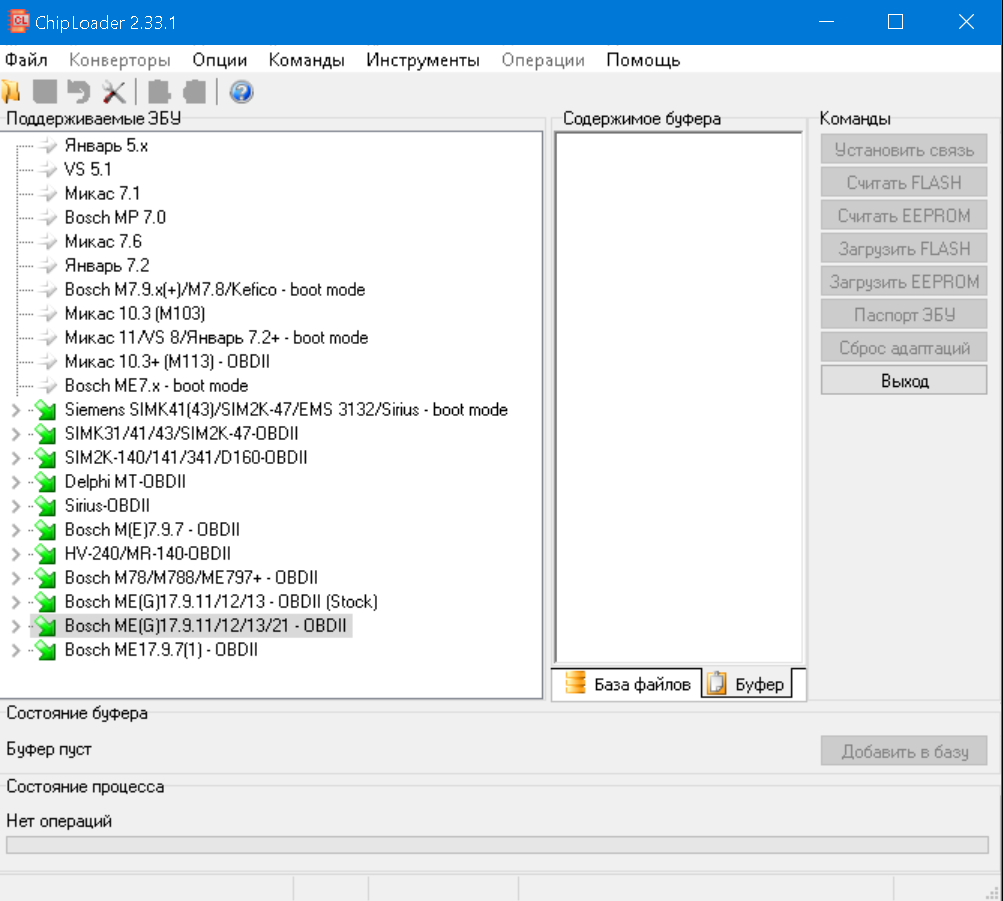Image resolution: width=1003 pixels, height=901 pixels.
Task: Expand the SIM2K-140/141/341/D160-OBDII node
Action: pos(15,458)
